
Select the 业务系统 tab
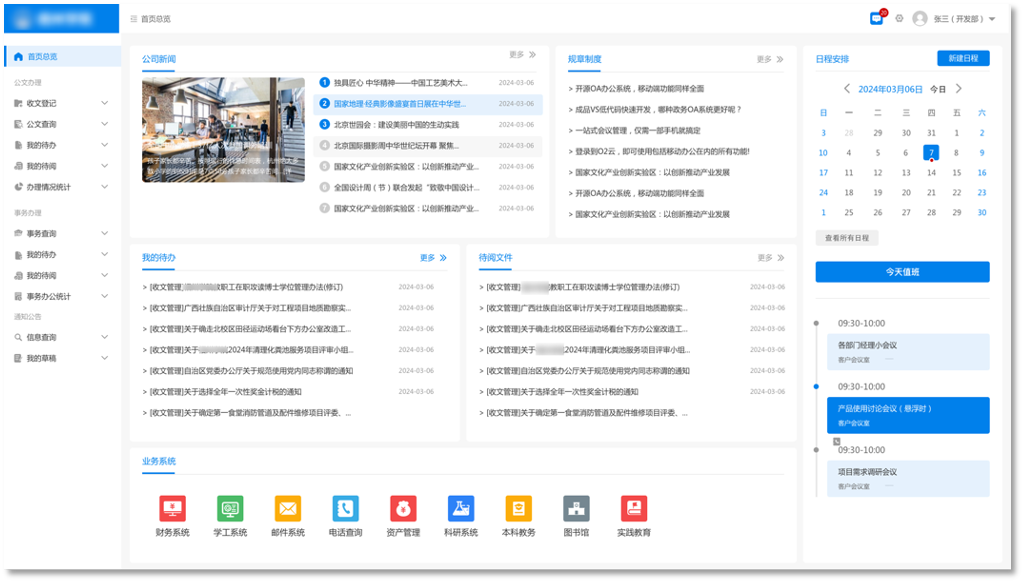click(159, 461)
